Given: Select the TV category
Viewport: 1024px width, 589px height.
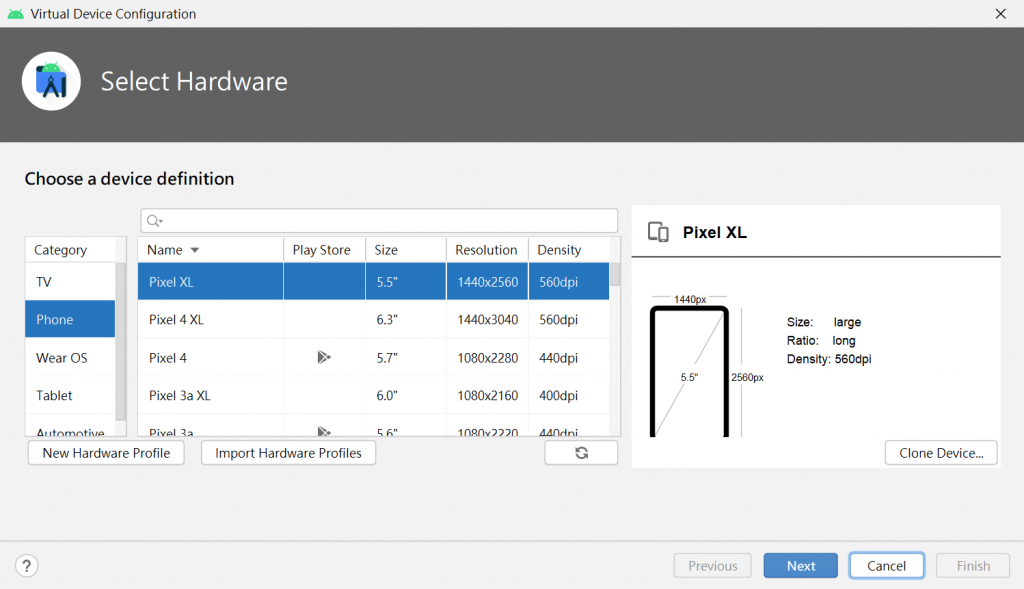Looking at the screenshot, I should pyautogui.click(x=70, y=281).
